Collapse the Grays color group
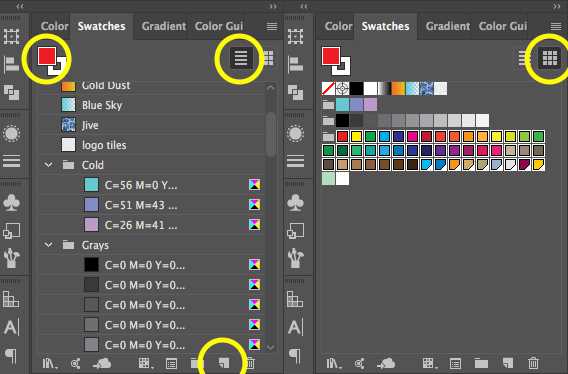The image size is (568, 374). click(48, 245)
